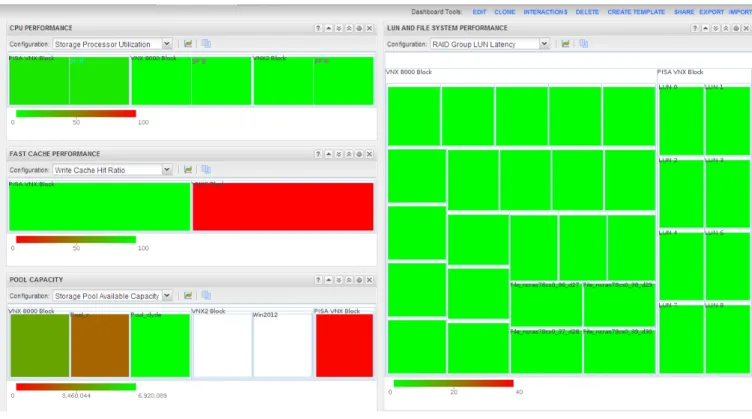
Task: Select green PISA VNX Block cell in Fast Cache
Action: (x=100, y=207)
